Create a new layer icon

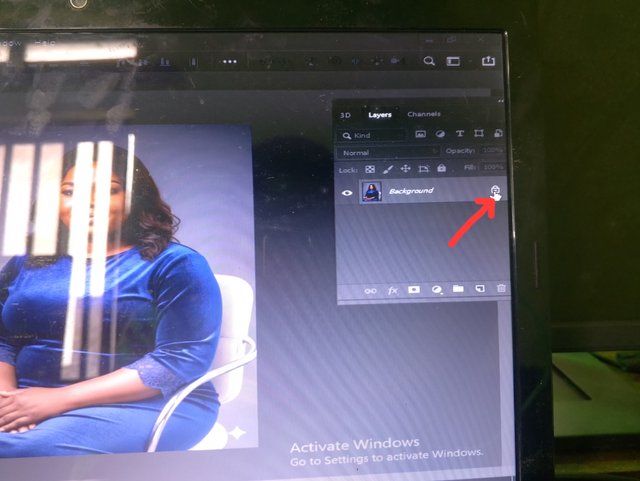480,289
